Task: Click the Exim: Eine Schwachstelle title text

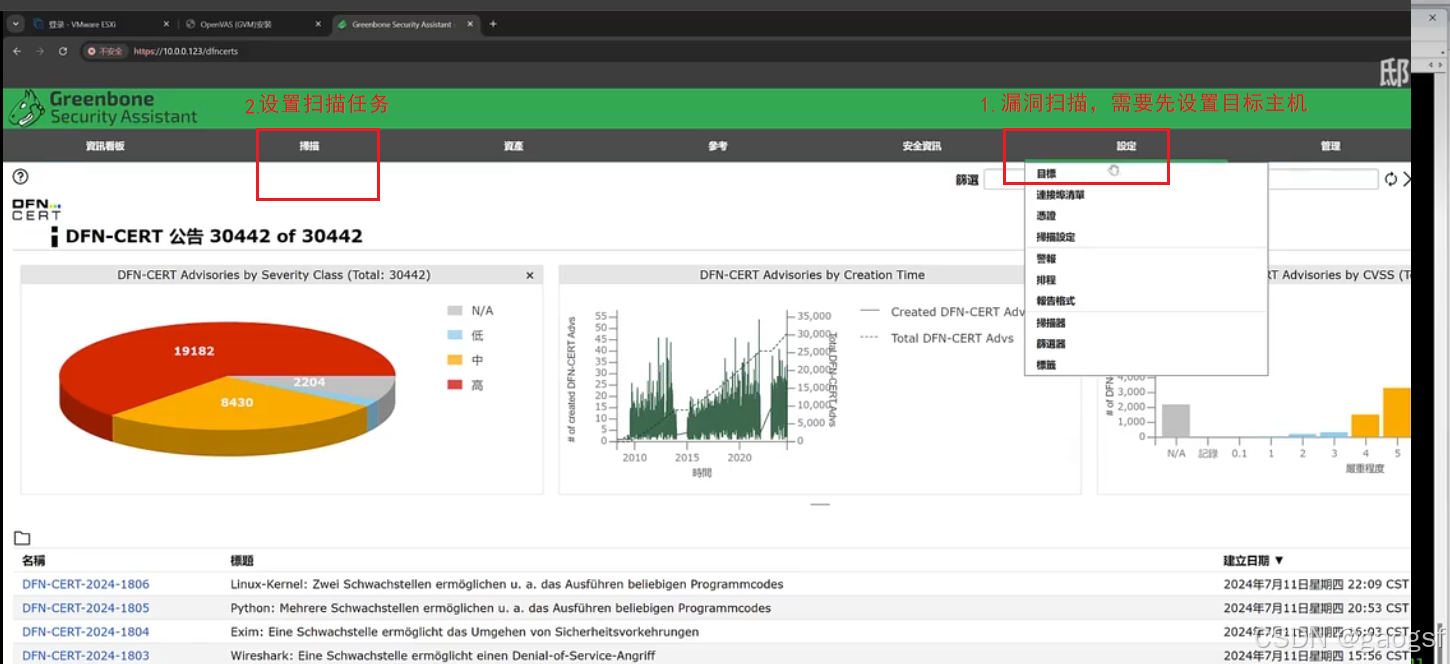Action: click(464, 632)
